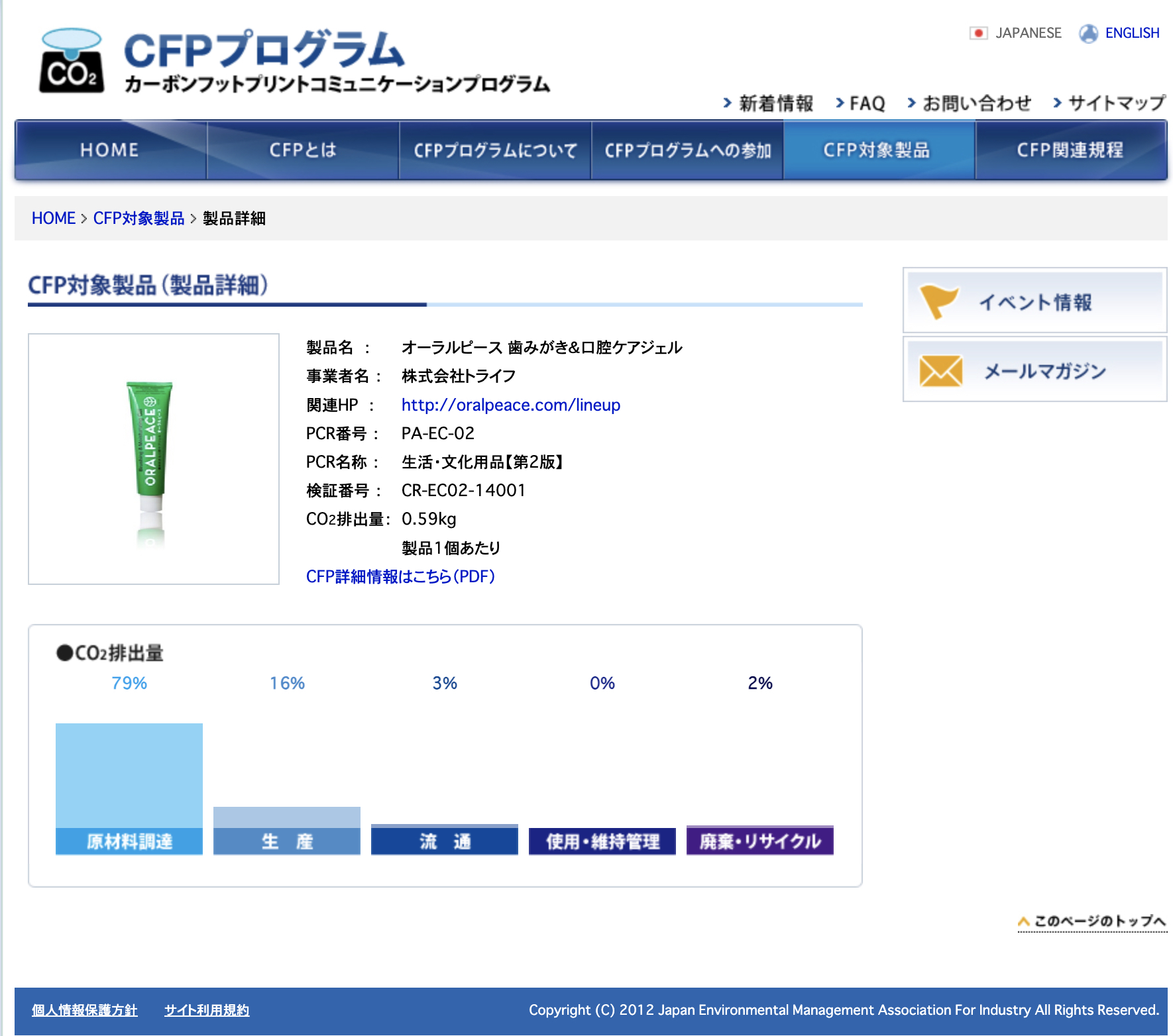Image resolution: width=1173 pixels, height=1036 pixels.
Task: Click the 0% value above 使用・維持管理
Action: pos(602,683)
